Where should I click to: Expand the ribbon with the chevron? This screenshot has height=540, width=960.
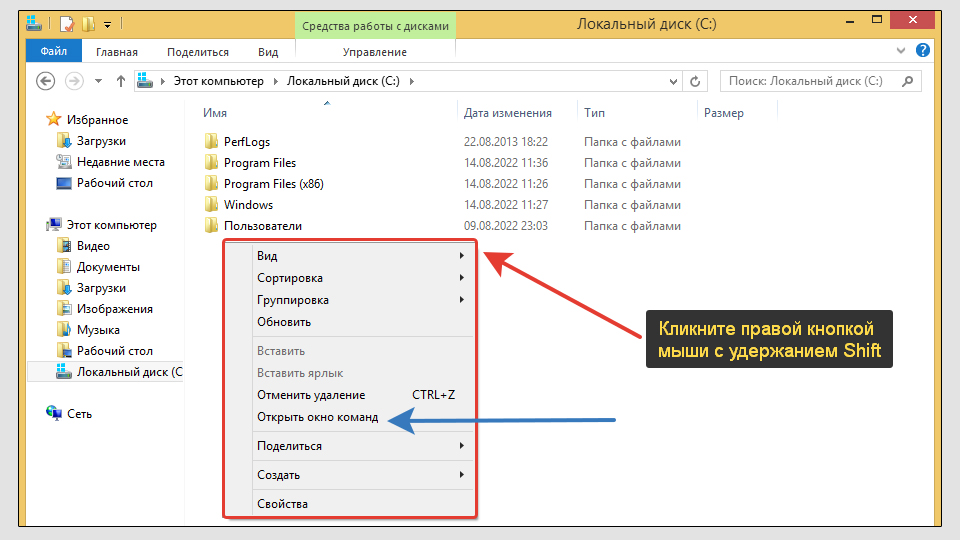(902, 50)
